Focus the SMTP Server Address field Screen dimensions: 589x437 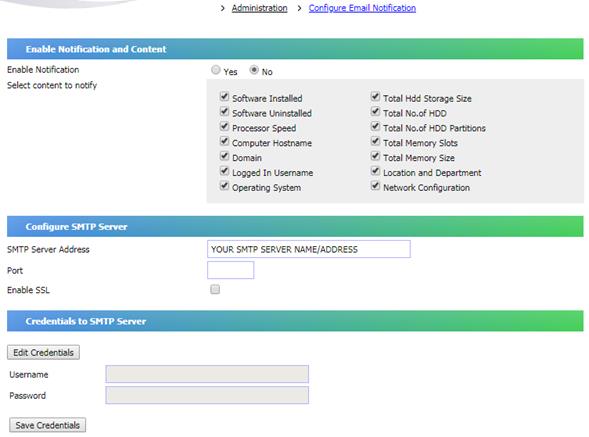coord(309,249)
